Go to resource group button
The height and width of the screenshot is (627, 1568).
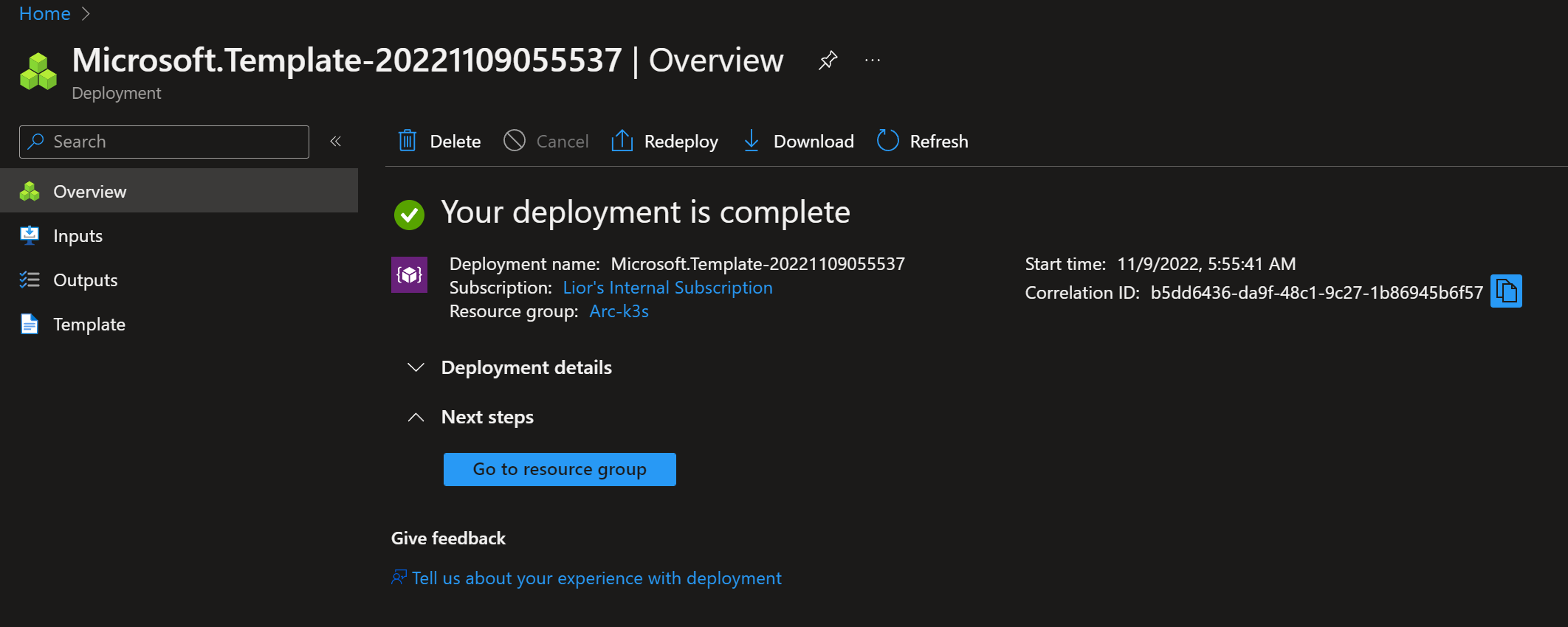pos(560,469)
